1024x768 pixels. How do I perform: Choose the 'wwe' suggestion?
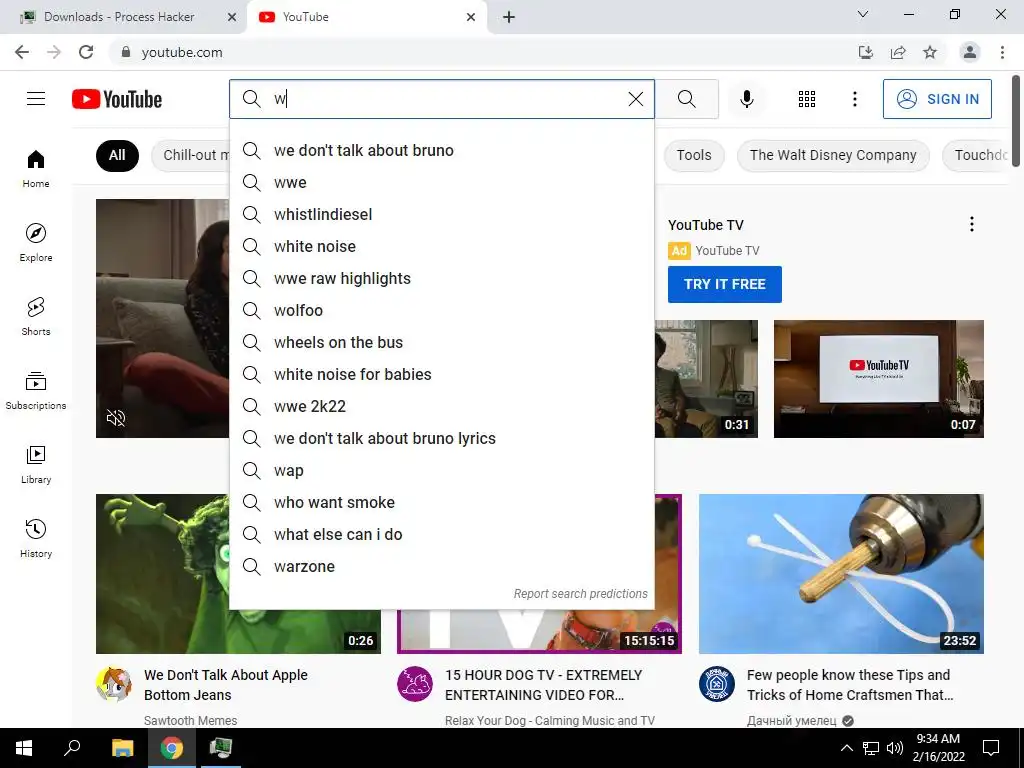[441, 182]
